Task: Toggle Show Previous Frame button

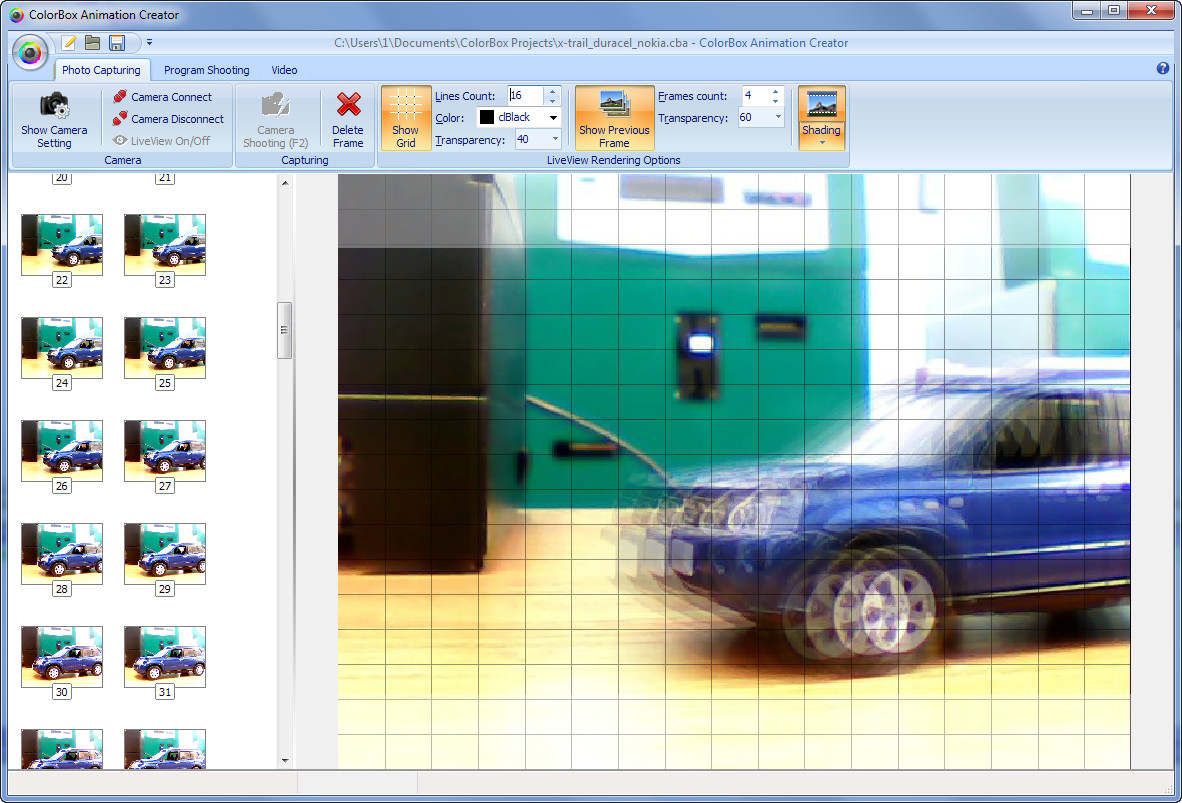Action: [614, 118]
